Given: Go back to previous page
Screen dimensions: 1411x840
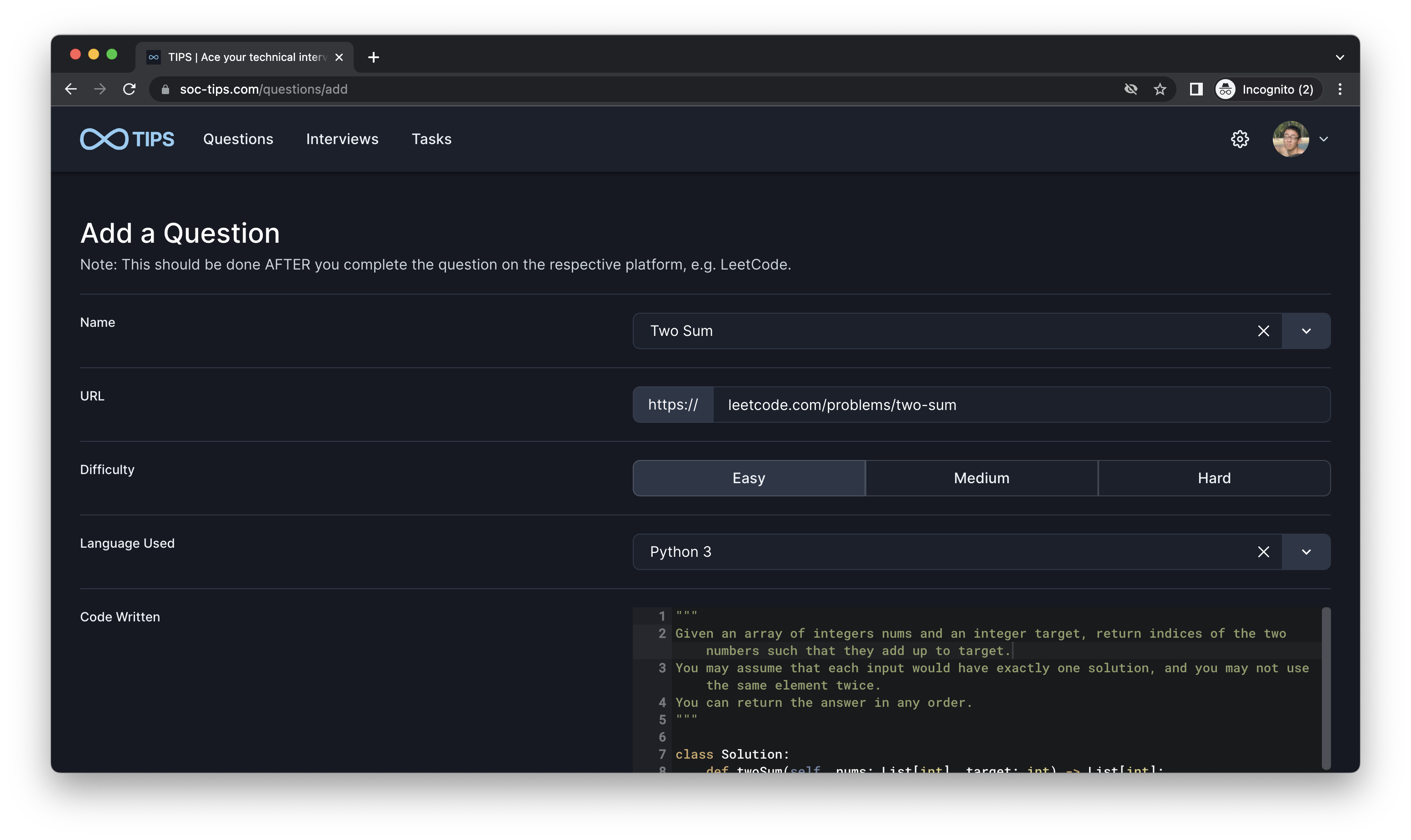Looking at the screenshot, I should (x=71, y=90).
